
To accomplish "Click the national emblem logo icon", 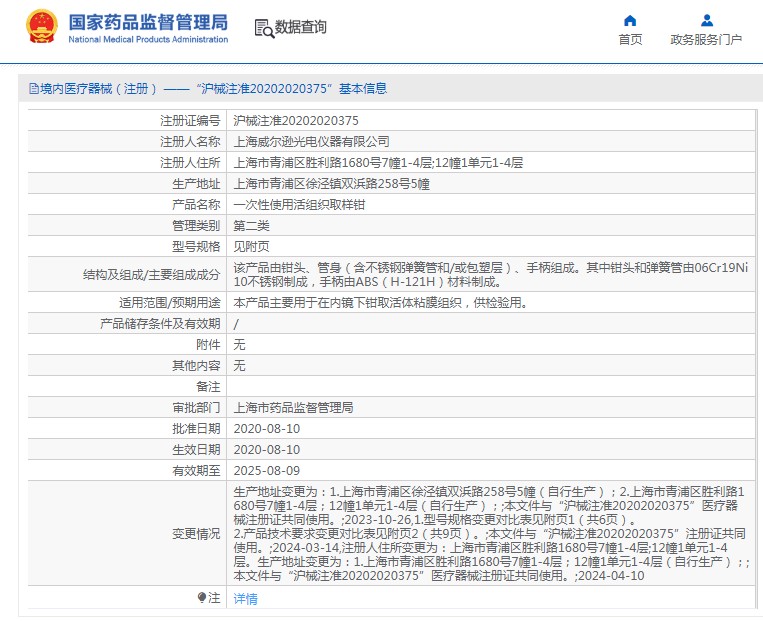I will click(42, 27).
